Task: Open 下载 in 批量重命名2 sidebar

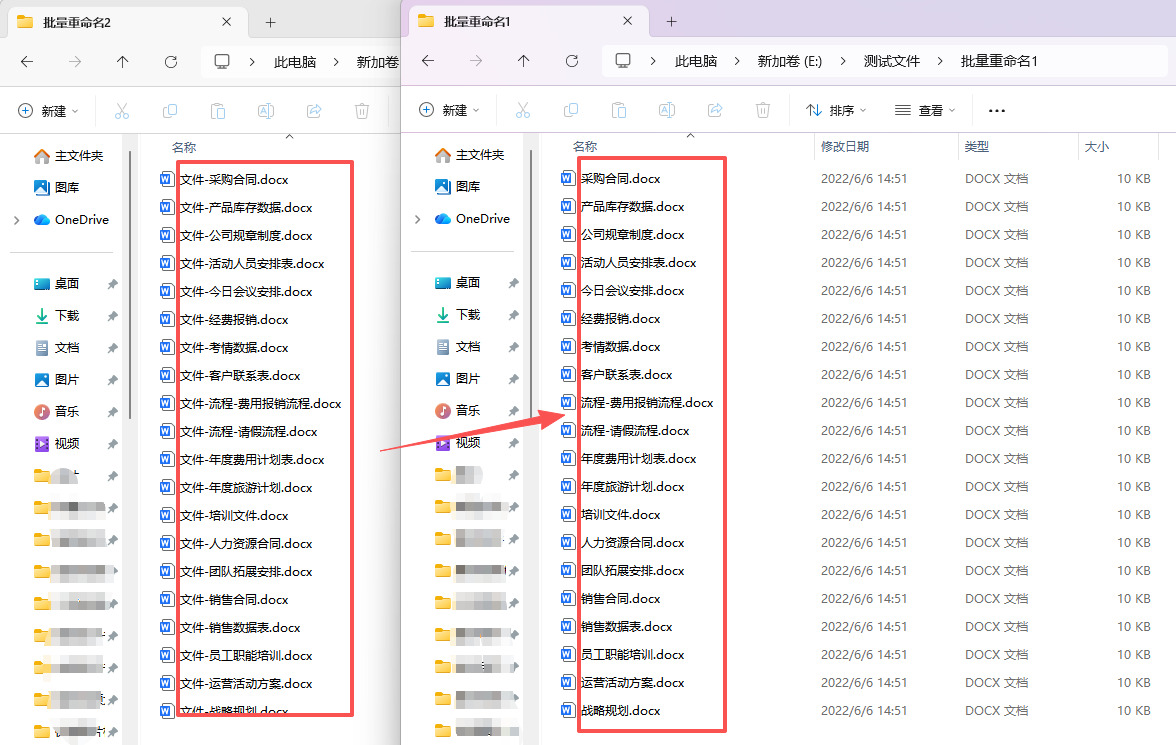Action: click(x=56, y=315)
